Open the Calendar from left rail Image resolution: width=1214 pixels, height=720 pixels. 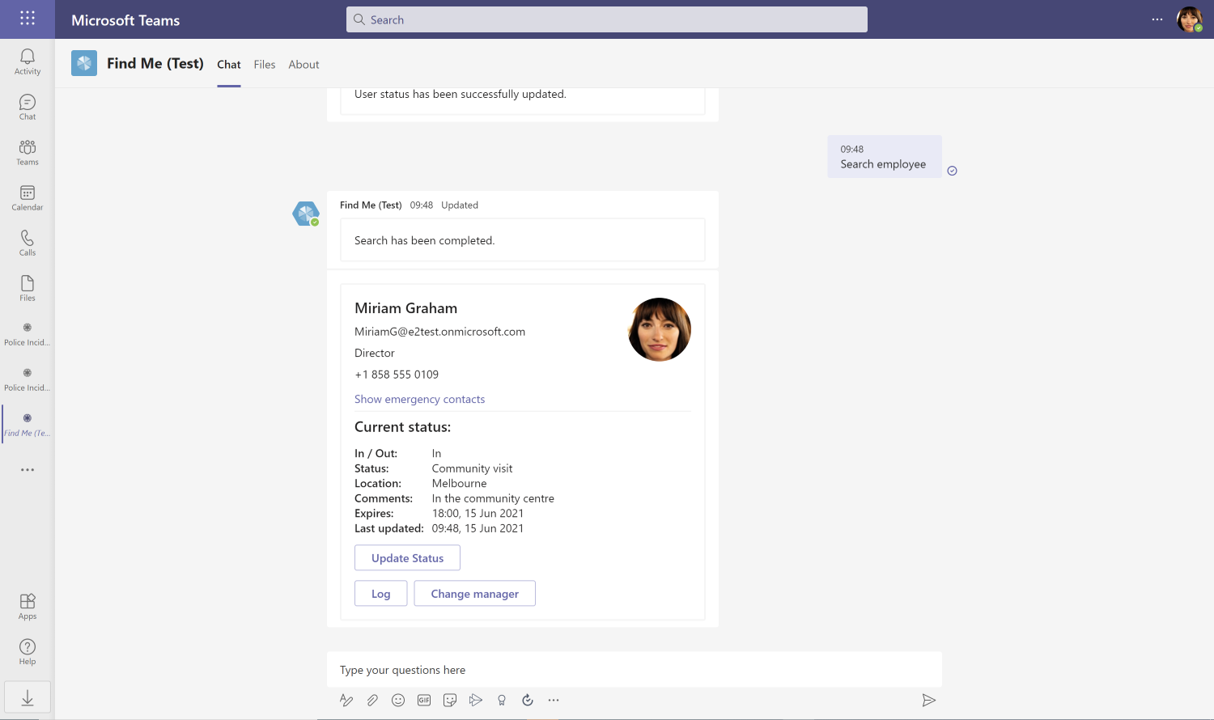pyautogui.click(x=27, y=197)
